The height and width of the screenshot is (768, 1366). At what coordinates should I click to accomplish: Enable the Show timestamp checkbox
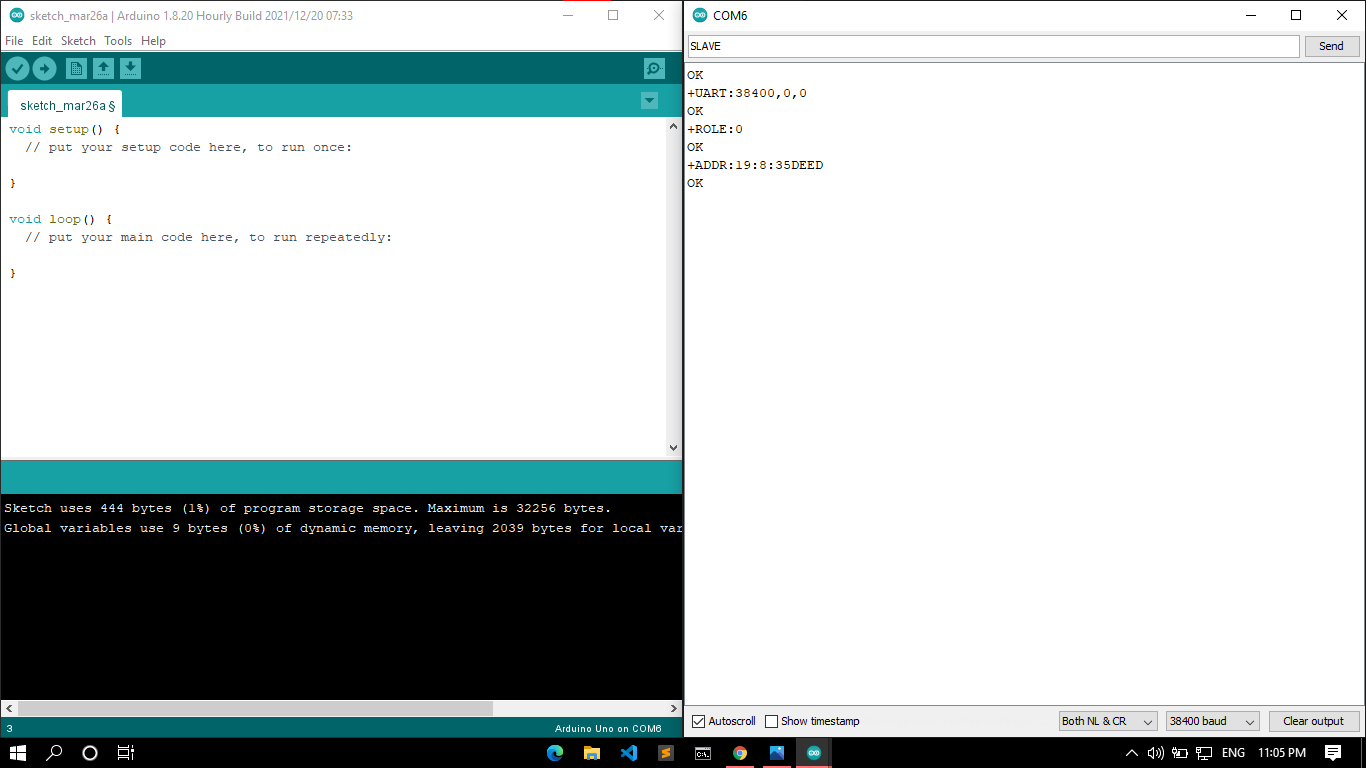(771, 721)
